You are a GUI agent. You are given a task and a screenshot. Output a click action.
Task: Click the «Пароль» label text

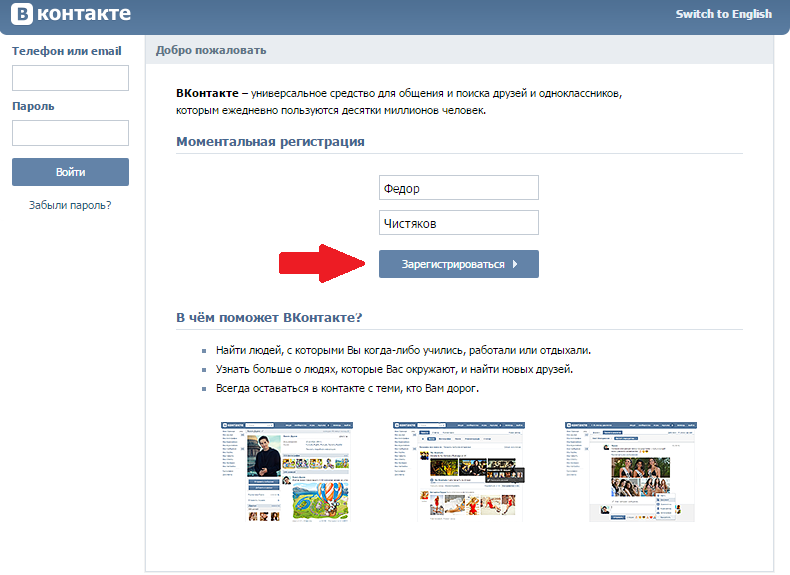(x=33, y=106)
